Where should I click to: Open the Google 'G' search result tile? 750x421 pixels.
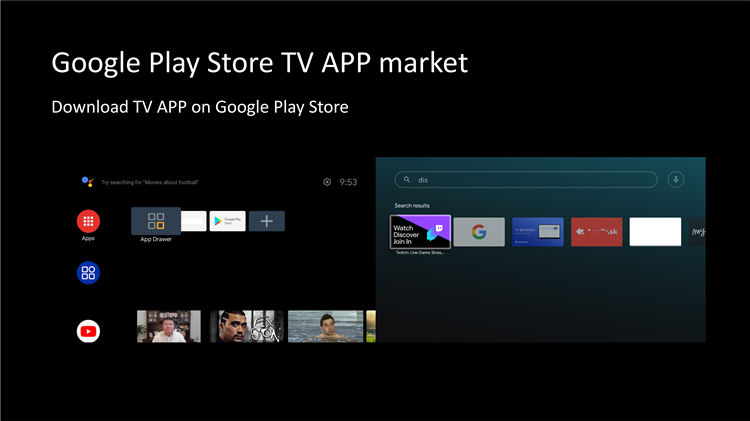pyautogui.click(x=479, y=232)
